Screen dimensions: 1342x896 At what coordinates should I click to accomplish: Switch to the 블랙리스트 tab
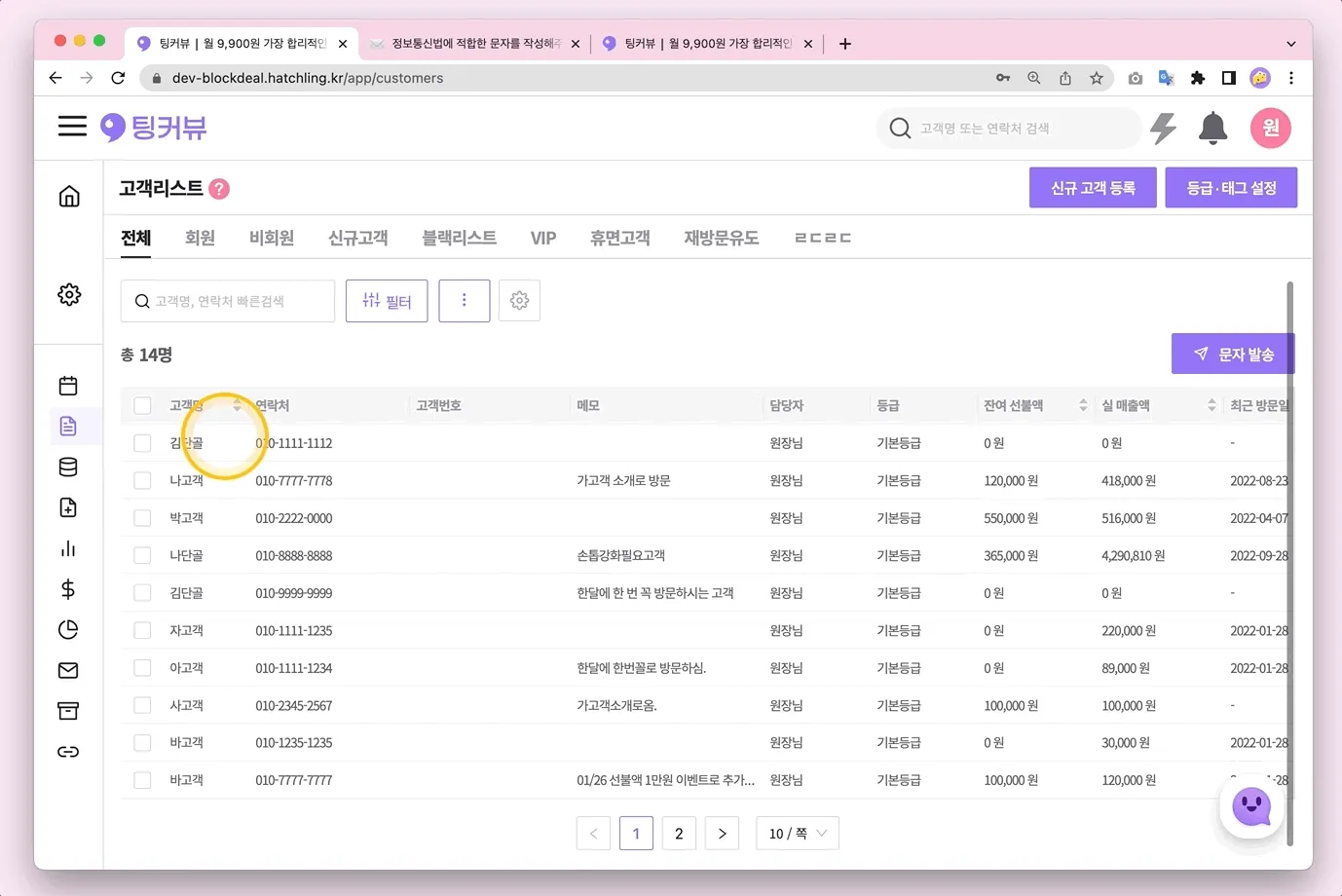[x=460, y=238]
